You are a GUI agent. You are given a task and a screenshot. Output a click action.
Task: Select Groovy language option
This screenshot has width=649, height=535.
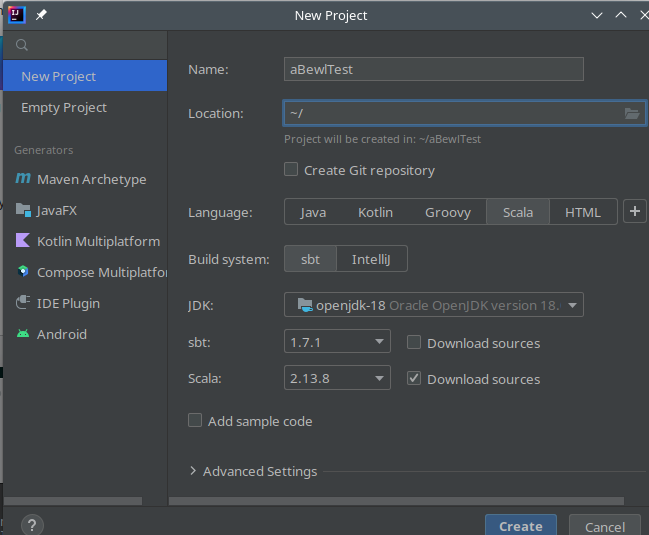[448, 212]
